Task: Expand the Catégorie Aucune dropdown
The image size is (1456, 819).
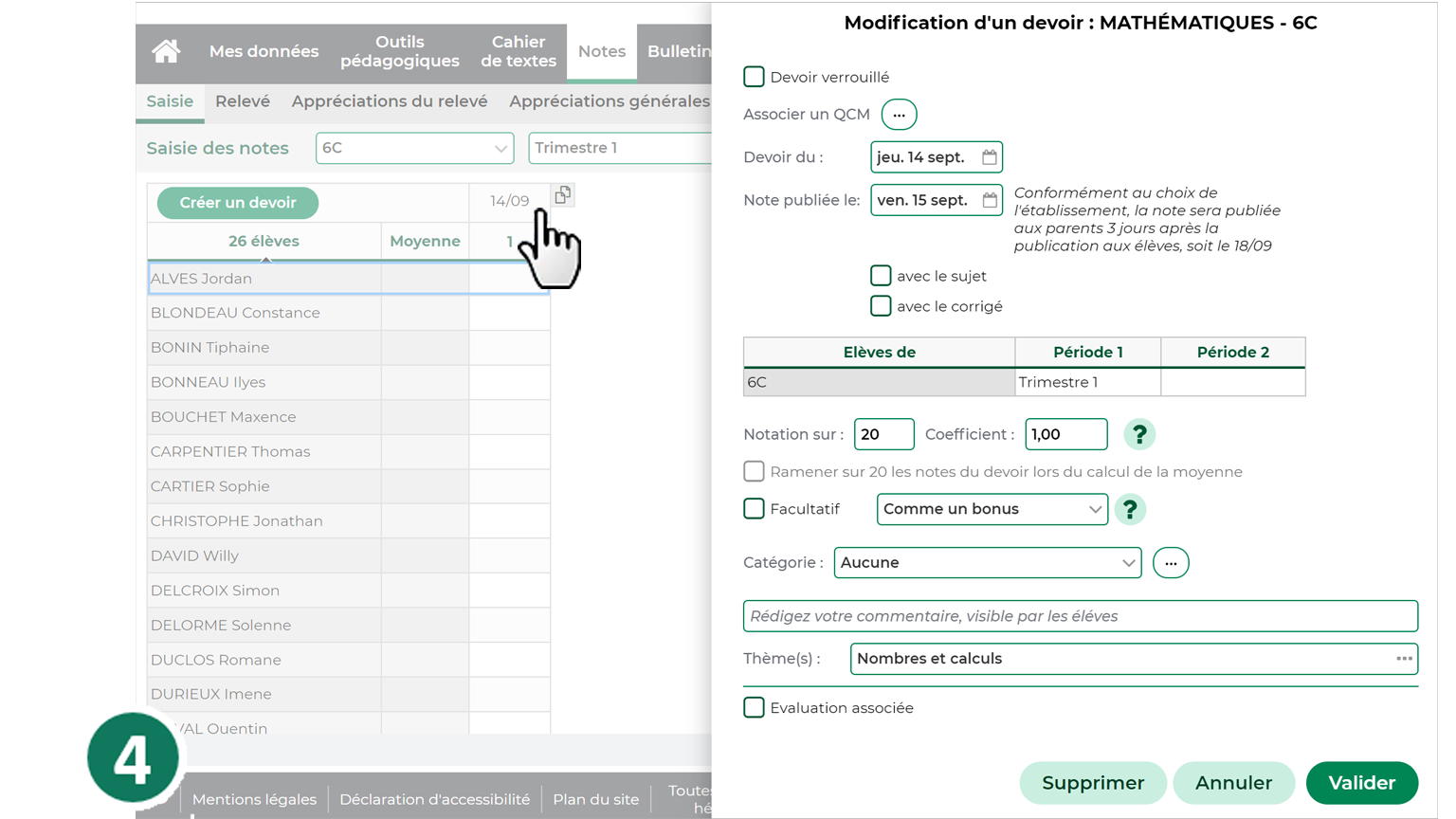Action: (x=988, y=563)
